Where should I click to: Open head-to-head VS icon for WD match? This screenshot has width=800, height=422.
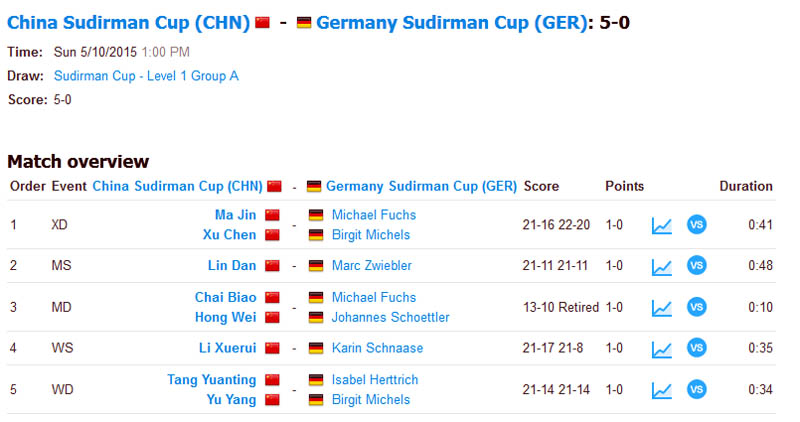click(696, 389)
